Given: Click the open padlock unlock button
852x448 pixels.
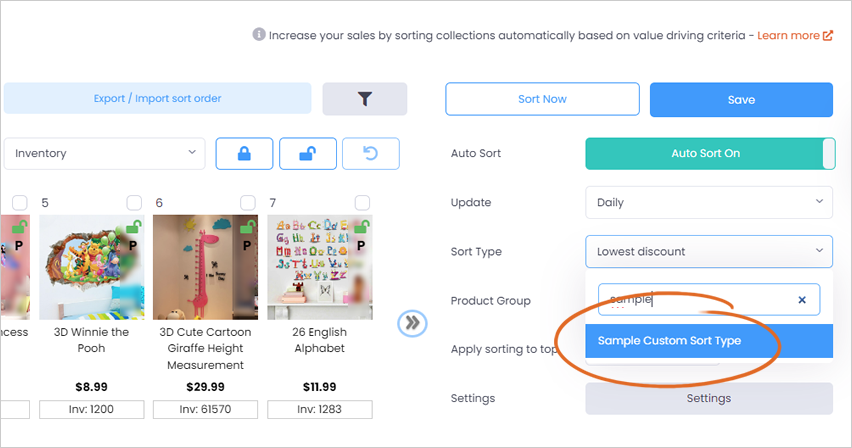Looking at the screenshot, I should [308, 154].
